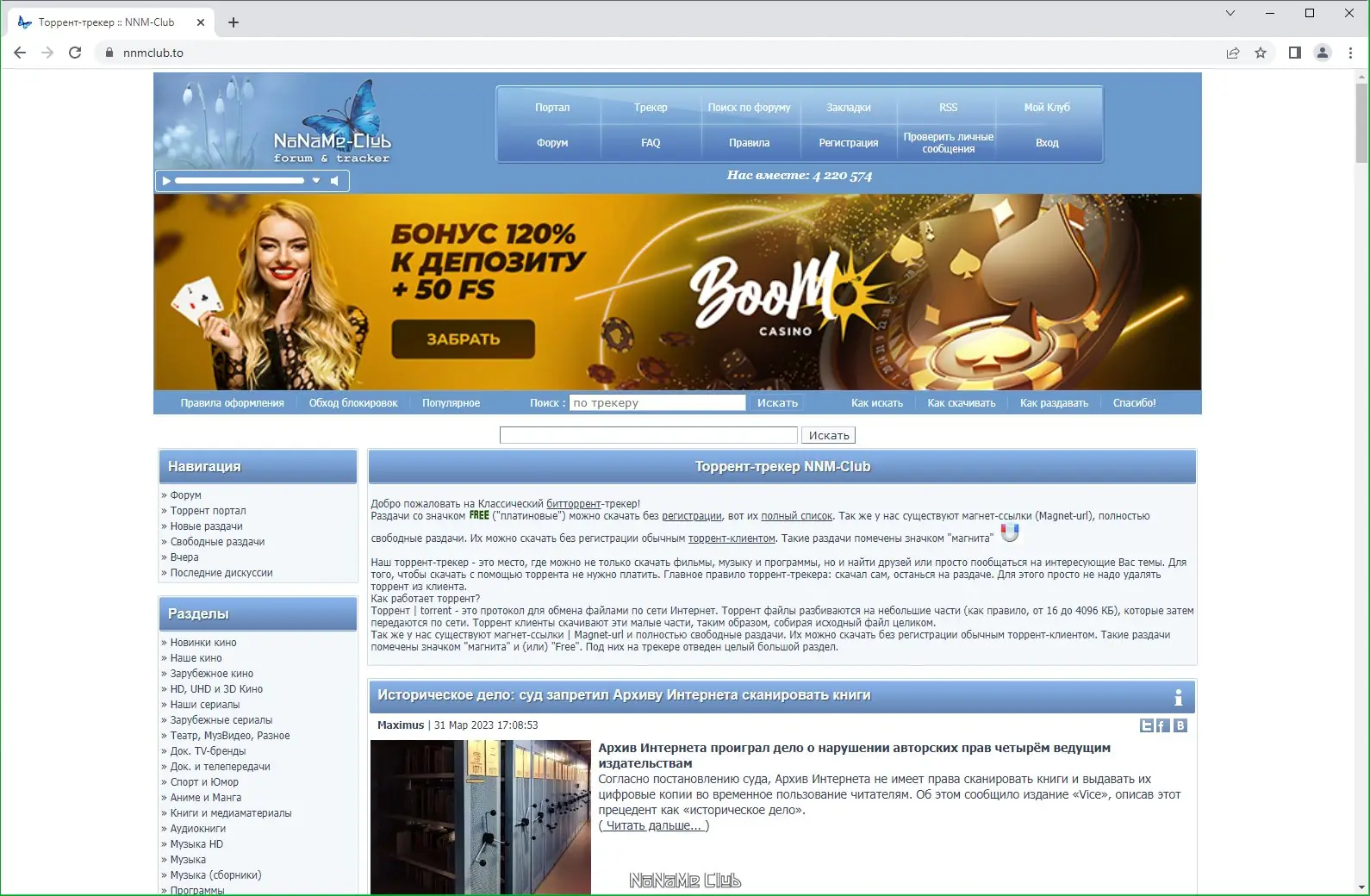This screenshot has width=1370, height=896.
Task: Focus the tracker search field
Action: [x=657, y=402]
